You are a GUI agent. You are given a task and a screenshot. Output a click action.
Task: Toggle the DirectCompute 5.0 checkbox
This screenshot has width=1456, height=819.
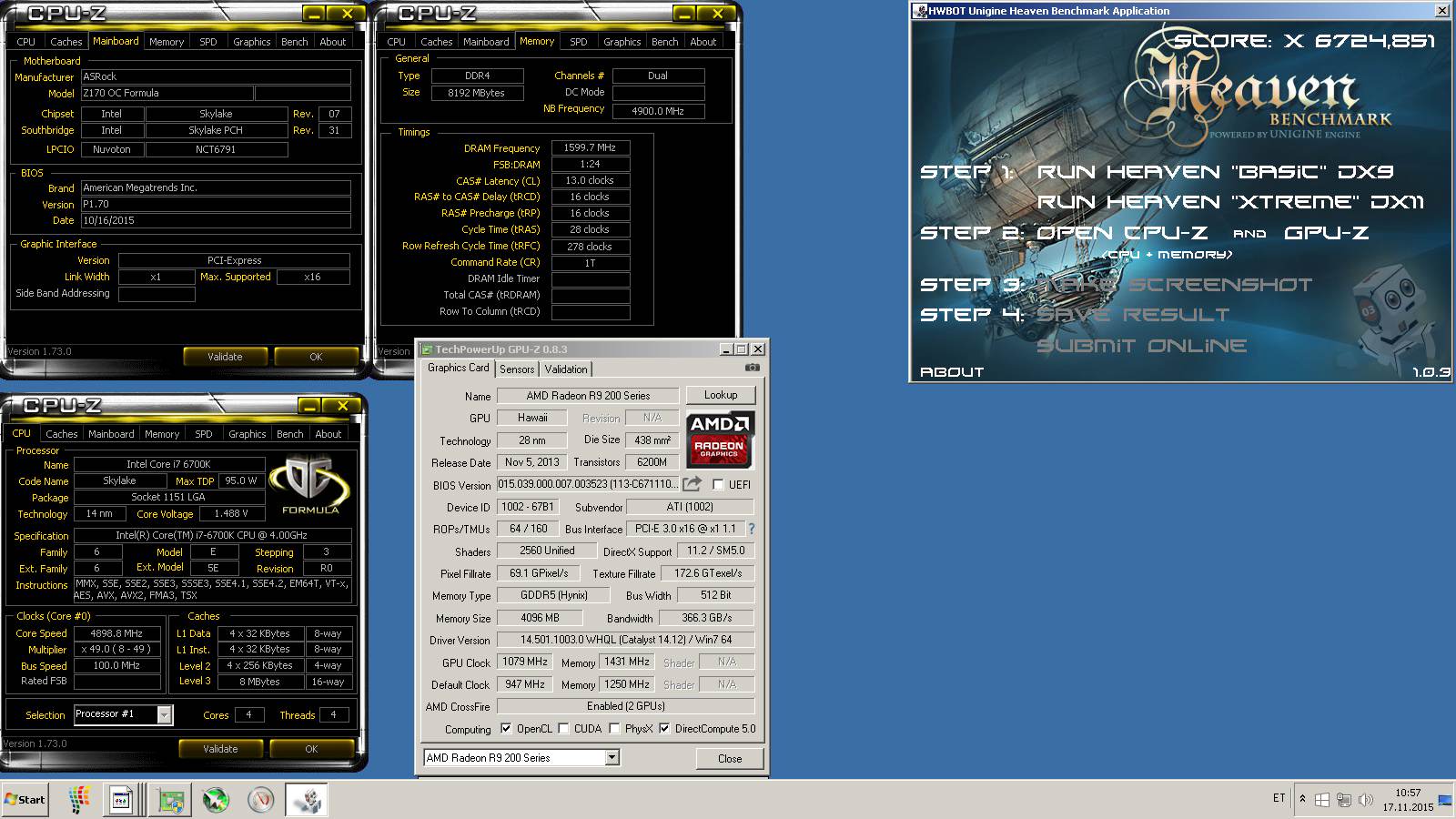664,728
